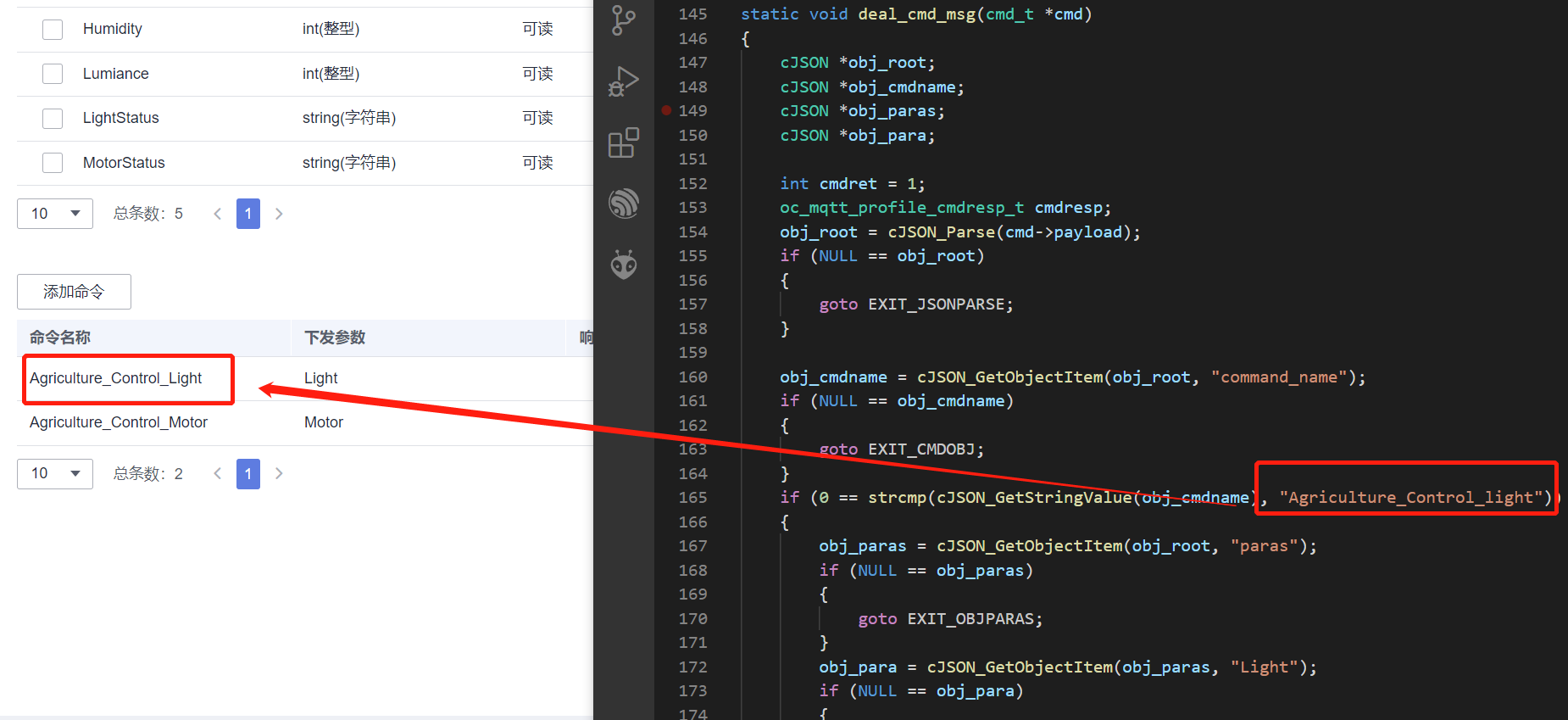Check the Humidity row checkbox

pos(53,30)
